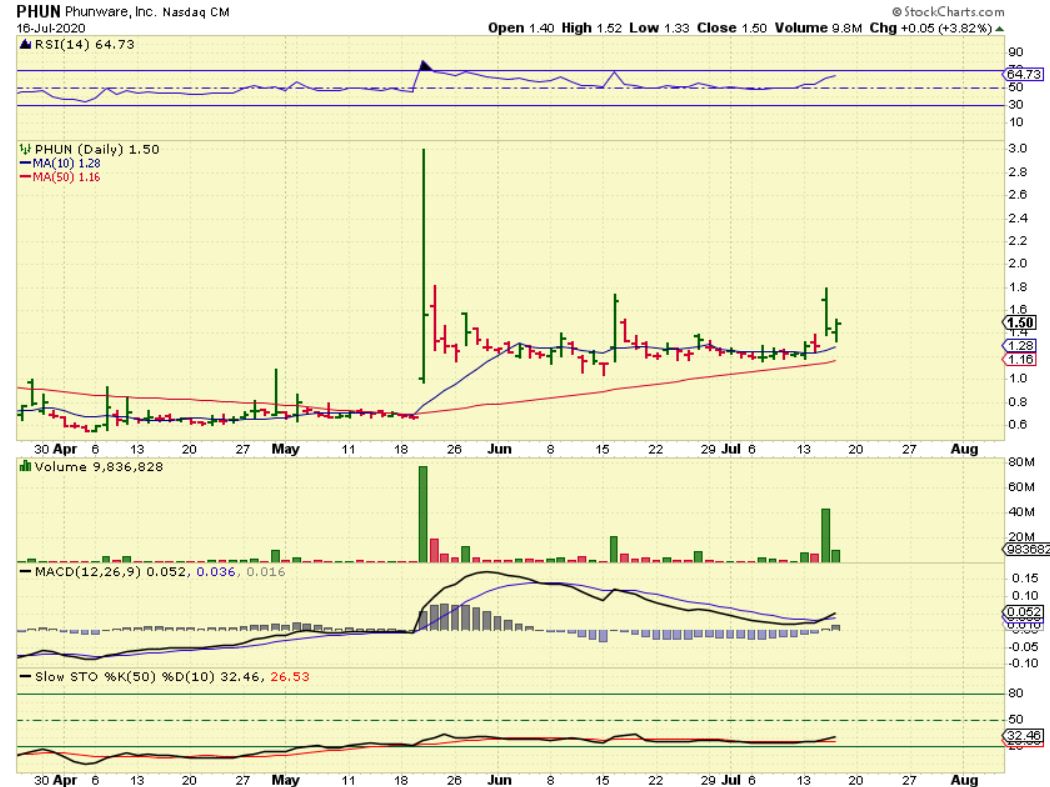Click the 1.0 price axis label
This screenshot has width=1050, height=787.
pyautogui.click(x=1018, y=378)
